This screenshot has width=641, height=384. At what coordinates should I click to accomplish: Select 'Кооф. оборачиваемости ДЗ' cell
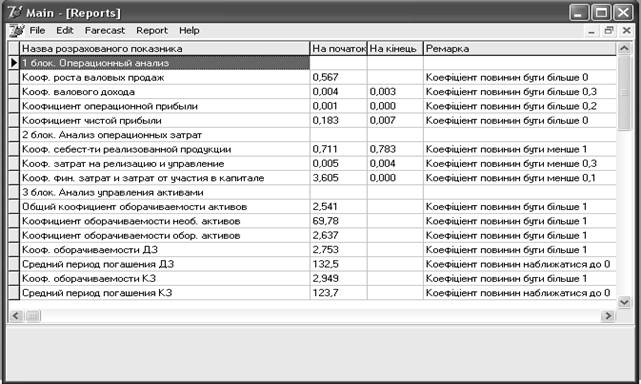click(165, 249)
